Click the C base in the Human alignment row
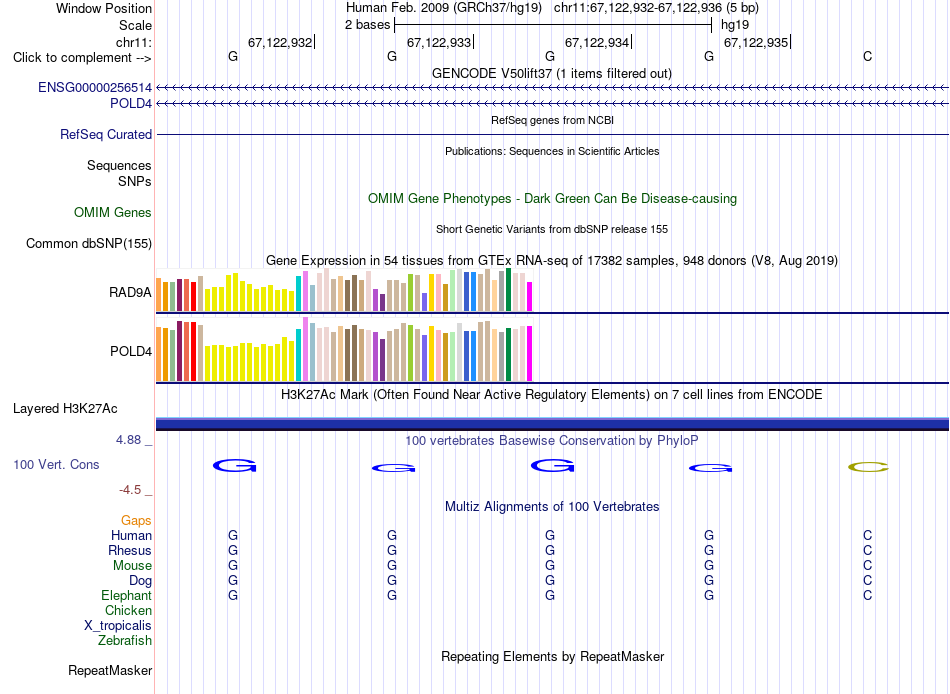 click(x=868, y=535)
